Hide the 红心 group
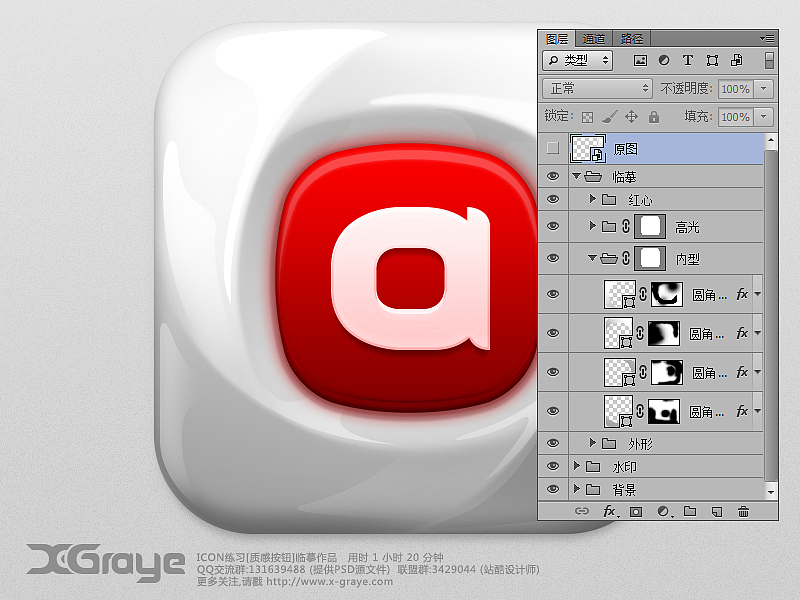This screenshot has height=600, width=800. [553, 199]
